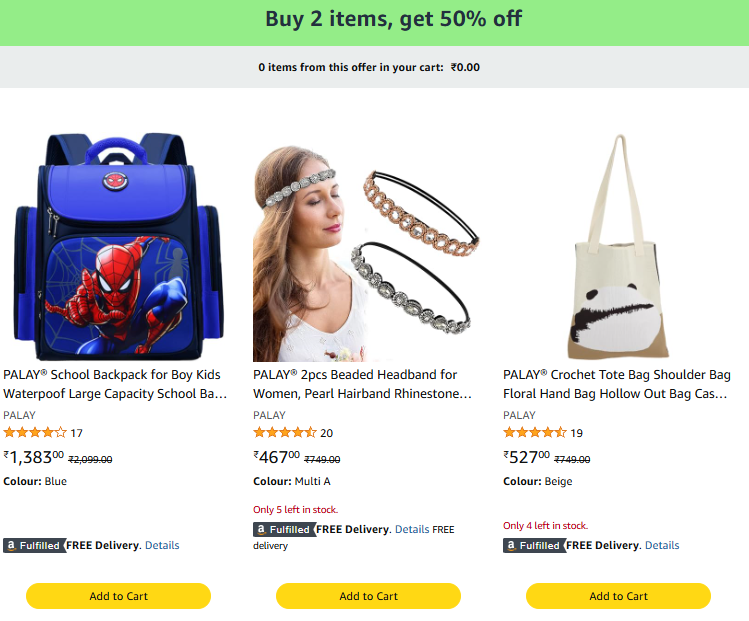749x621 pixels.
Task: Click Fulfilled badge under the backpack
Action: [34, 546]
